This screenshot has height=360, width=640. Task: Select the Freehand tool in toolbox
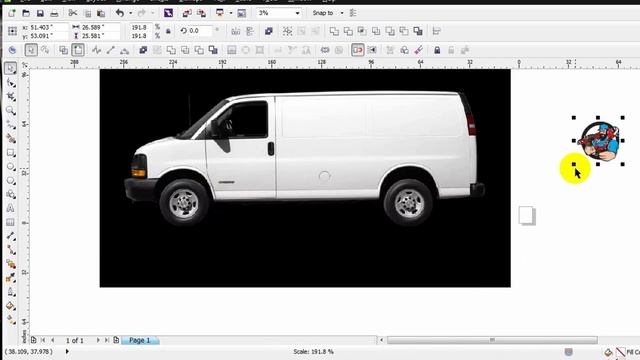(11, 125)
